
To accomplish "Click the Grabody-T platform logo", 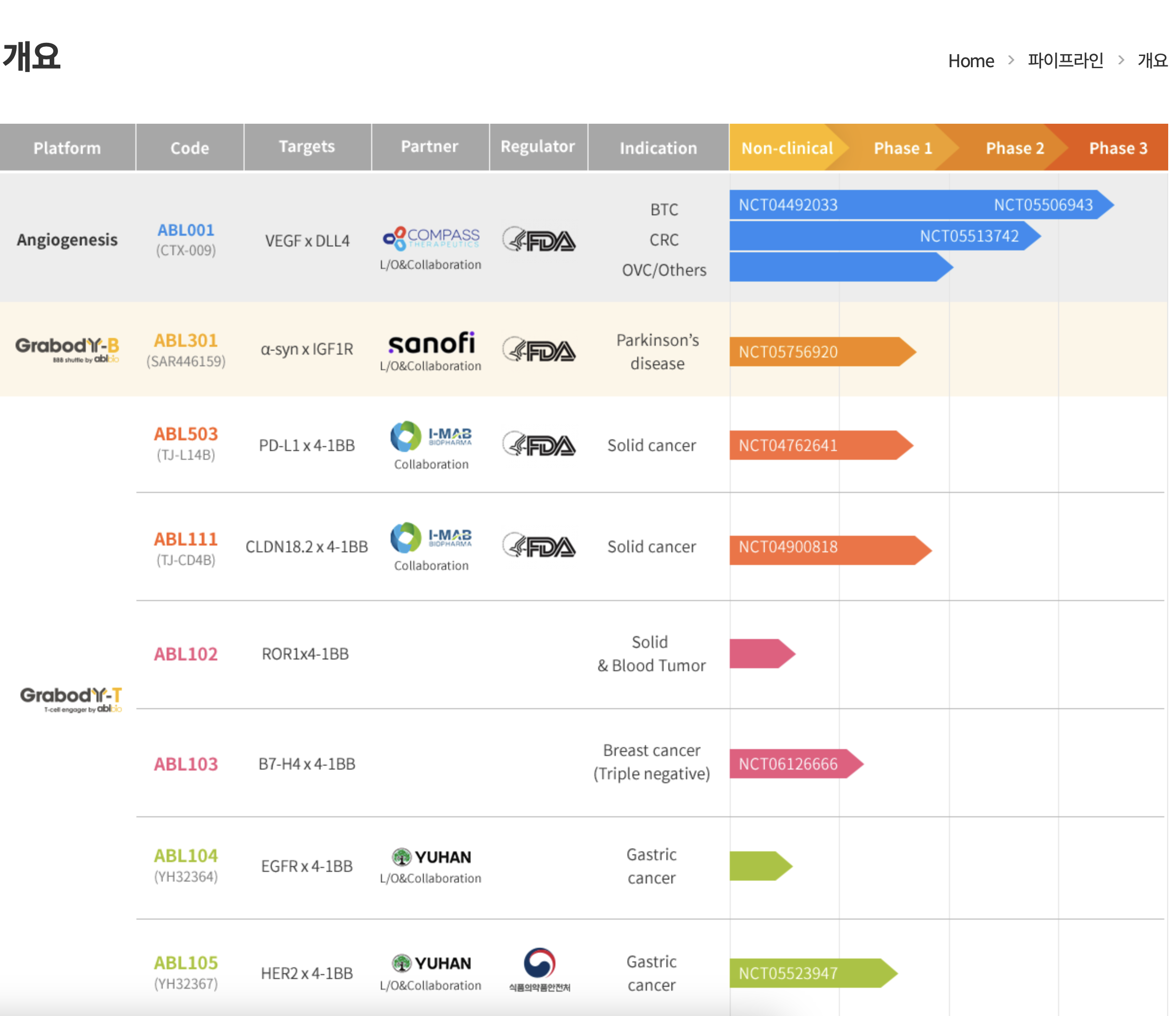I will (x=71, y=699).
